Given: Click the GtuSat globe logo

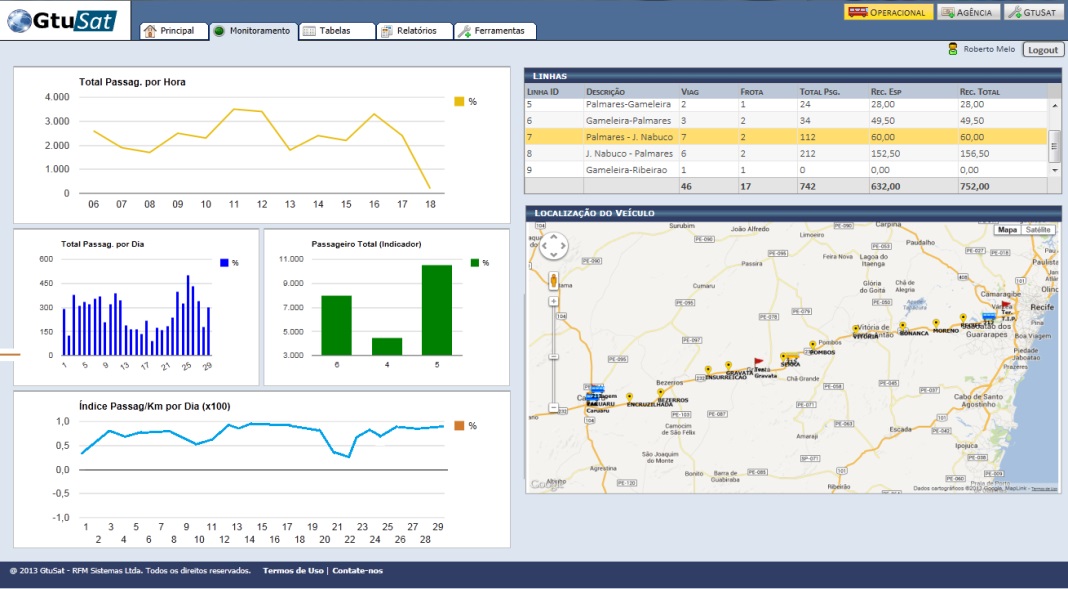Looking at the screenshot, I should click(20, 20).
